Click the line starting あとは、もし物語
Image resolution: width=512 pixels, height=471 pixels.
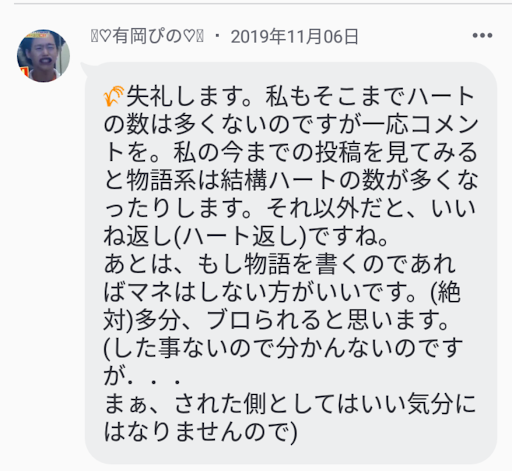click(x=280, y=264)
